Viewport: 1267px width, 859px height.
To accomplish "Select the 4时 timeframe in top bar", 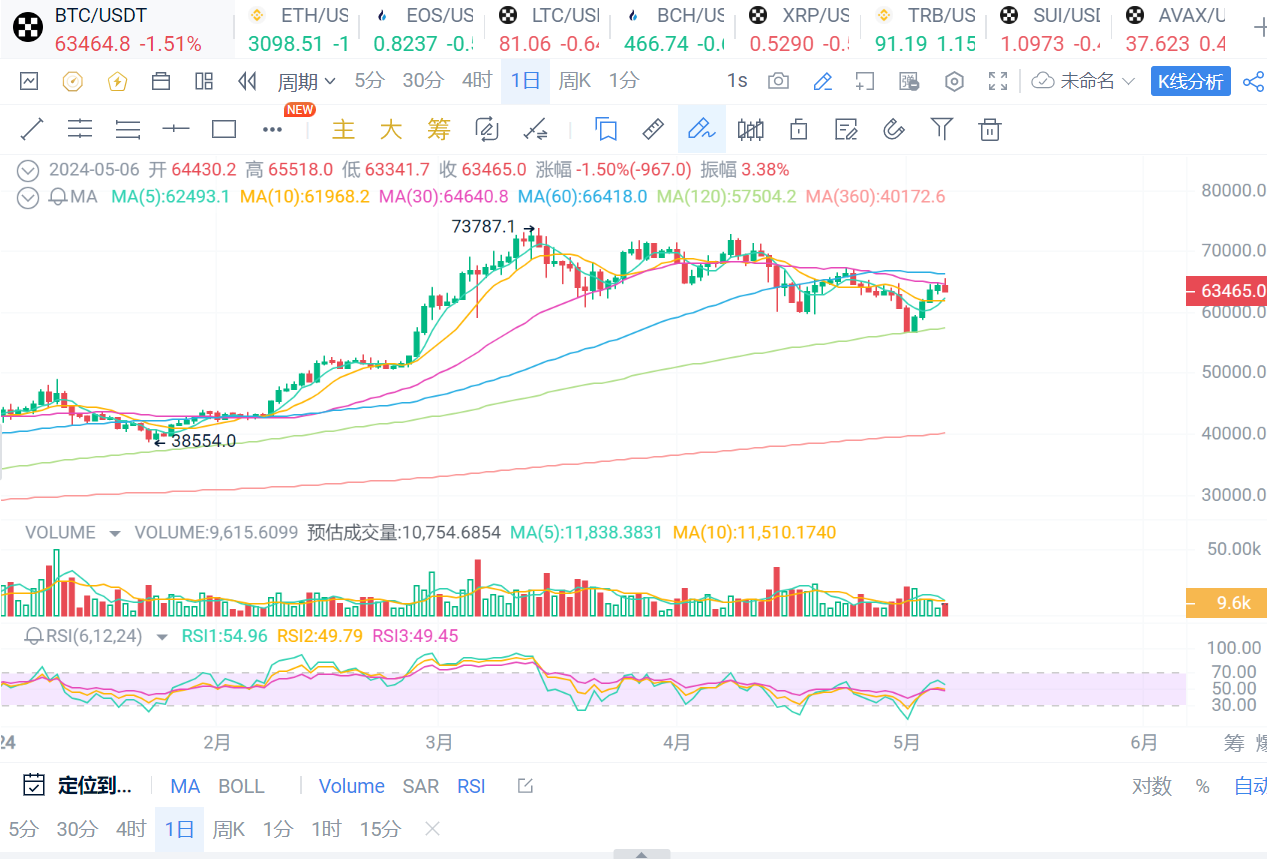I will pyautogui.click(x=476, y=81).
